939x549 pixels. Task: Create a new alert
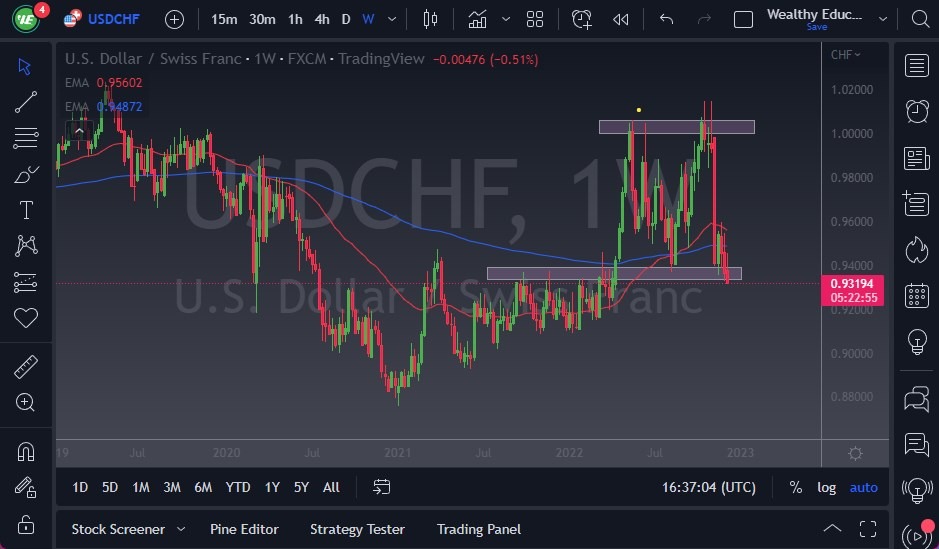tap(581, 19)
